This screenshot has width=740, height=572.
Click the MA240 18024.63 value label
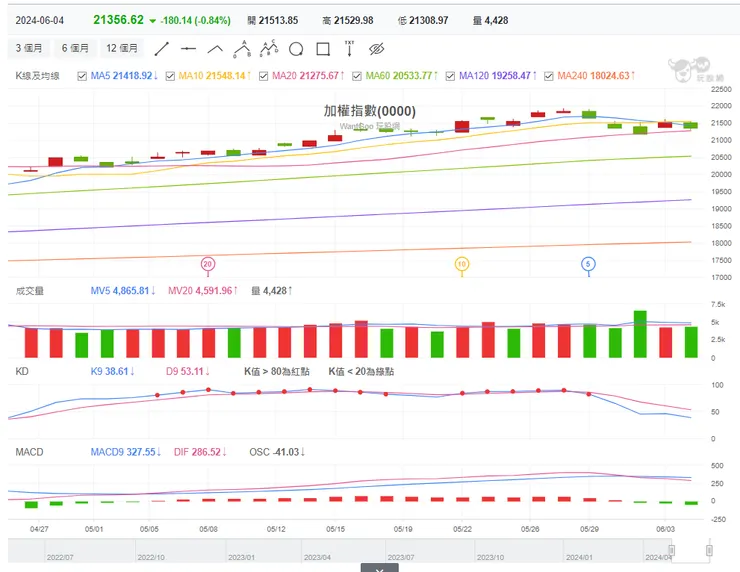pyautogui.click(x=596, y=76)
